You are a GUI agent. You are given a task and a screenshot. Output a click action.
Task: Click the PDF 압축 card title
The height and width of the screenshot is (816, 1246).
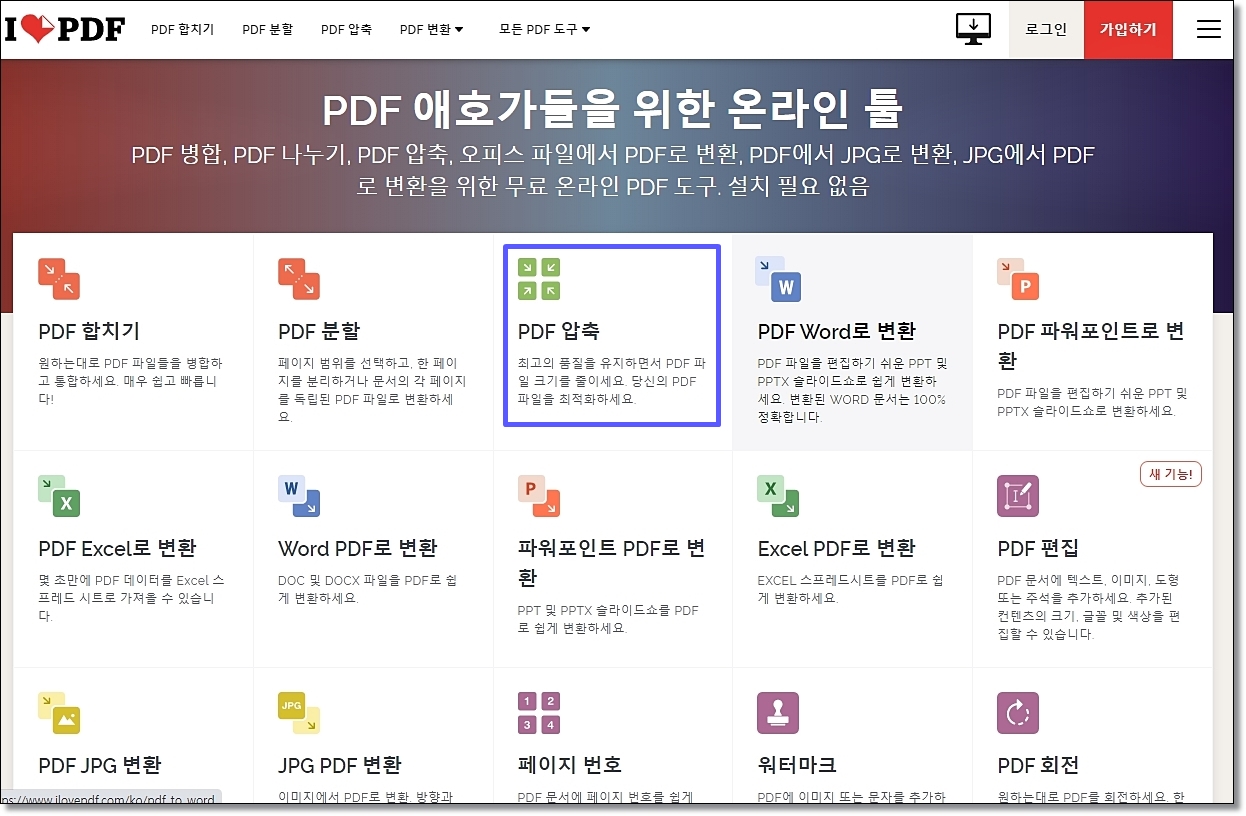[559, 331]
